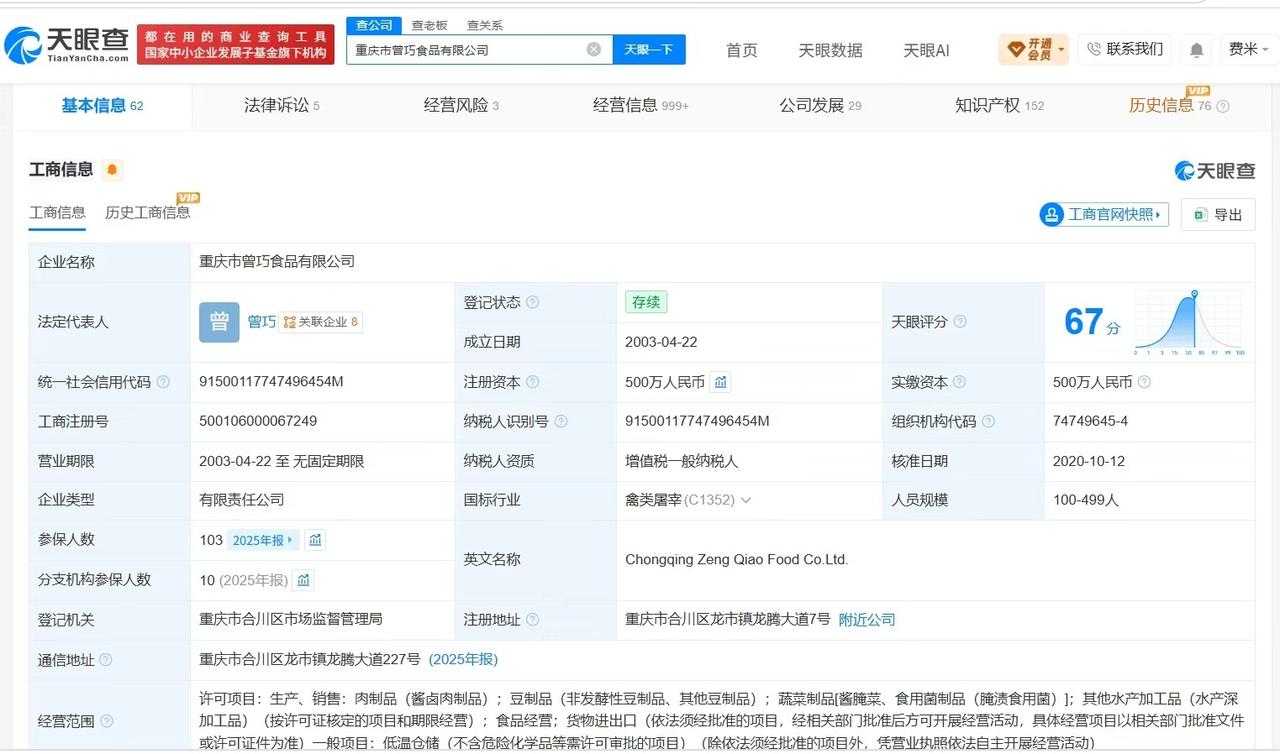This screenshot has width=1280, height=754.
Task: Click the 天眼一下 search button
Action: [x=649, y=49]
